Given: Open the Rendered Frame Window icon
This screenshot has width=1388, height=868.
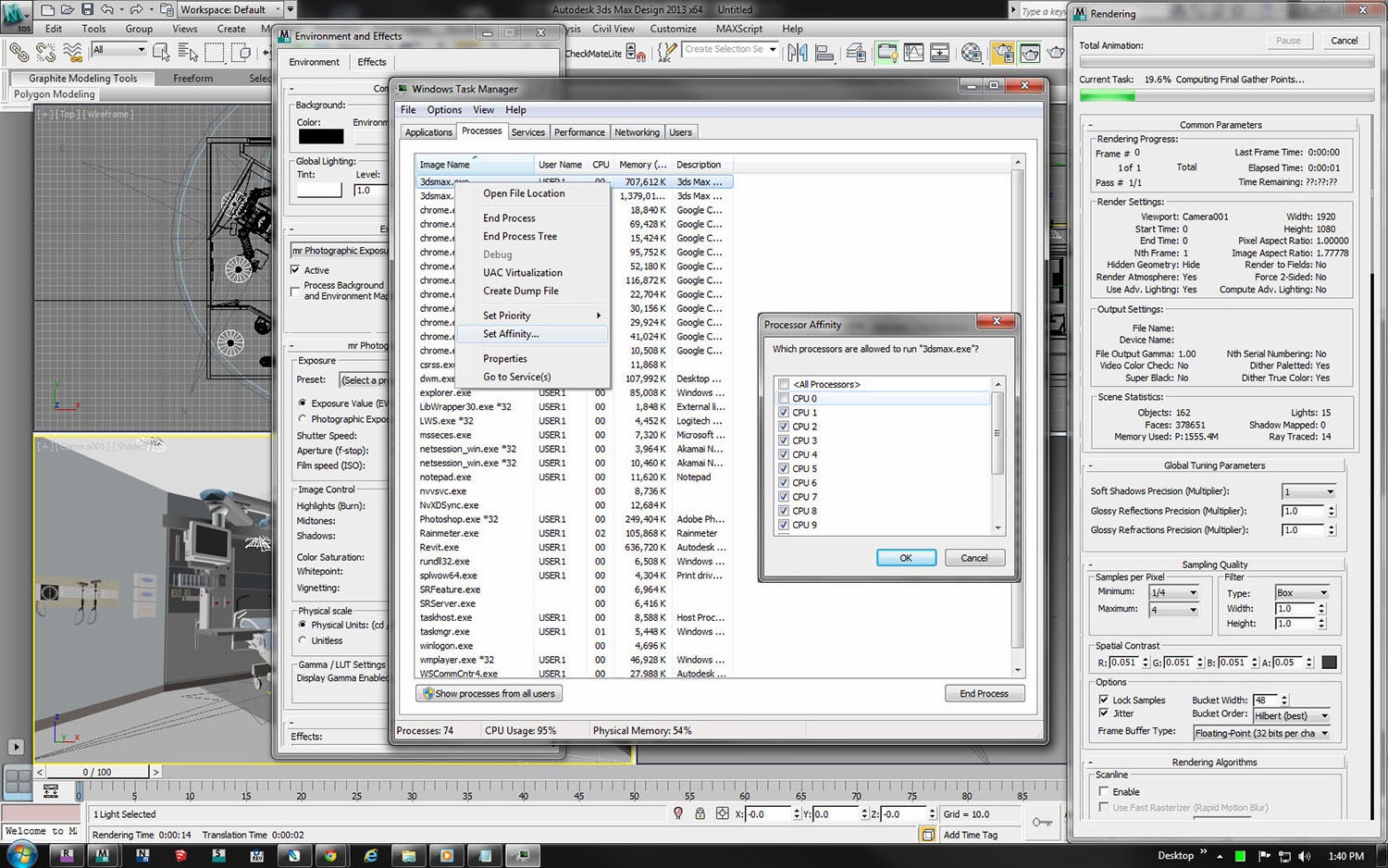Looking at the screenshot, I should 1030,53.
